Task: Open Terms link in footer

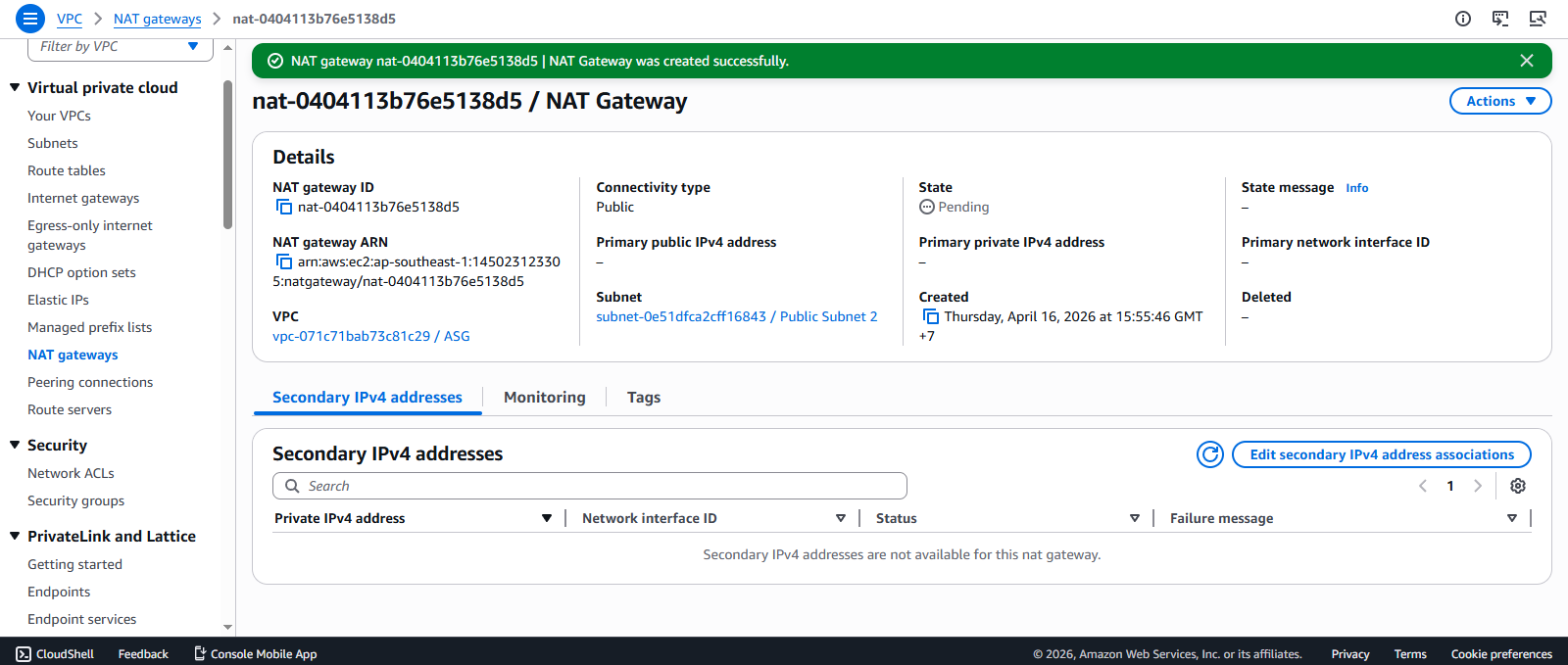Action: point(1410,654)
